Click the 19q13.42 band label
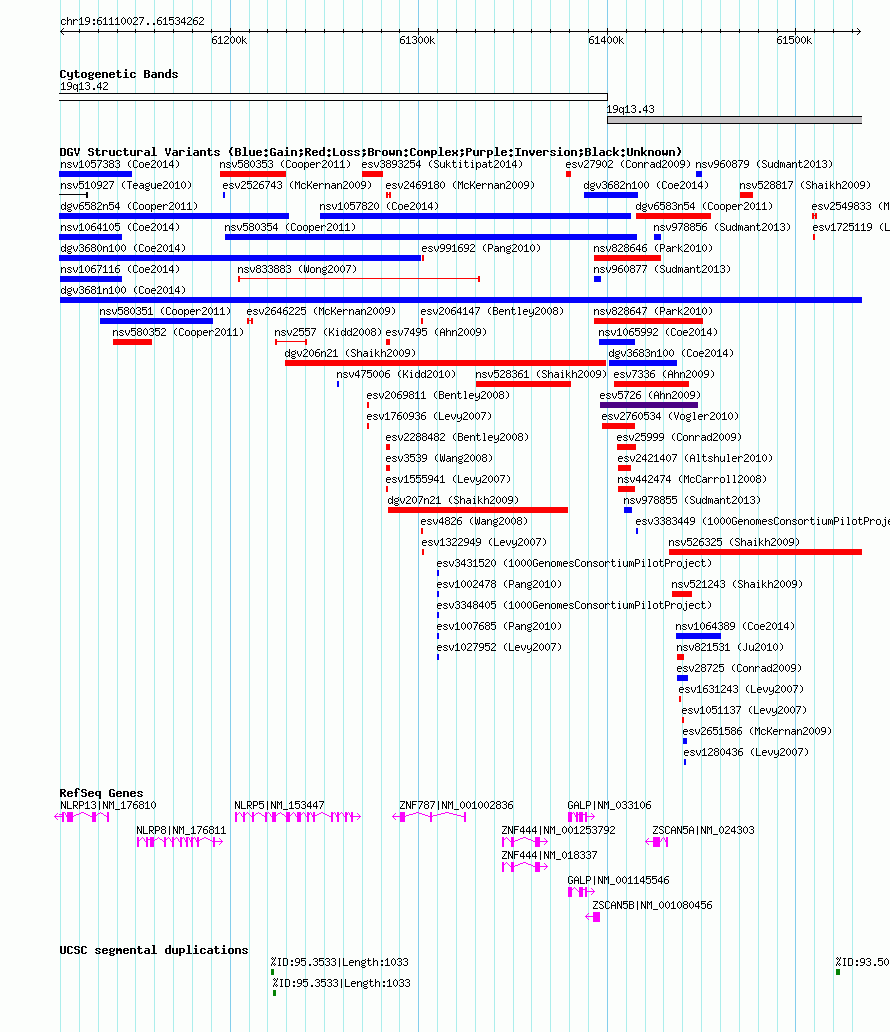Image resolution: width=890 pixels, height=1032 pixels. point(84,86)
